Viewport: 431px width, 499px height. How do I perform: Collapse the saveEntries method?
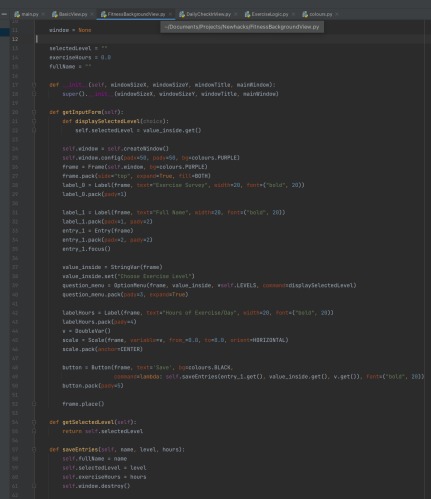click(x=34, y=449)
